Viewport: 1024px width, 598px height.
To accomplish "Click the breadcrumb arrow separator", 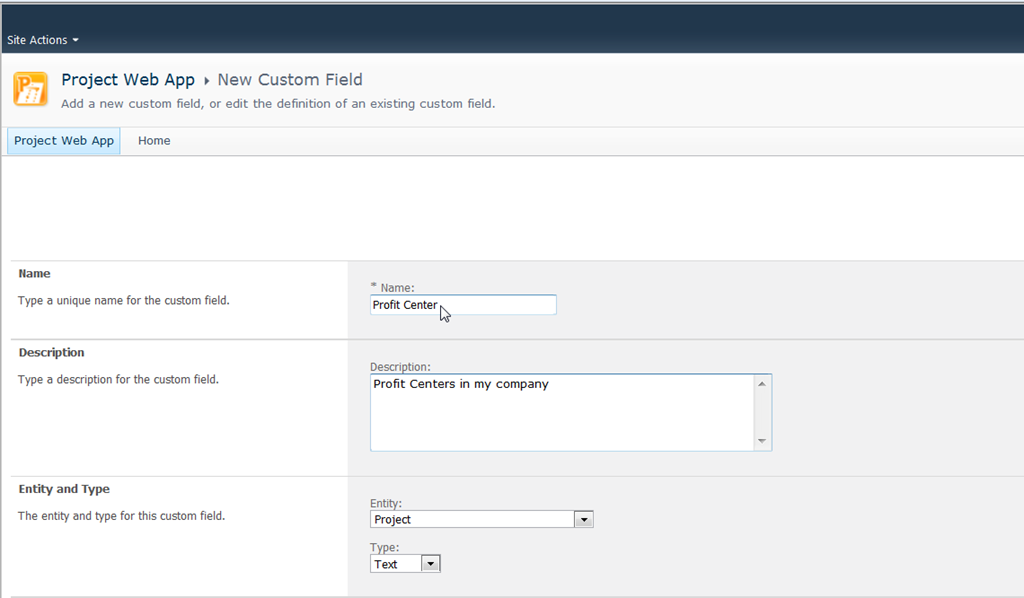I will [x=206, y=81].
